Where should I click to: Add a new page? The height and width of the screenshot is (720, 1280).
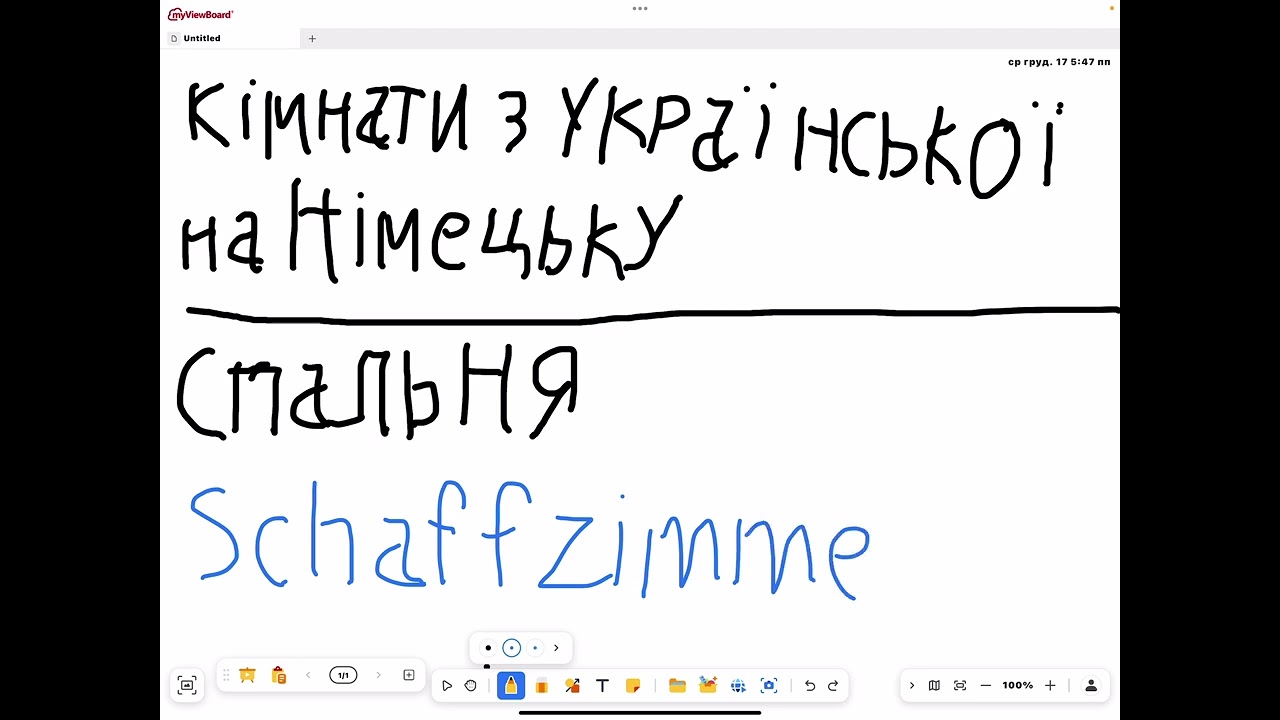click(409, 676)
